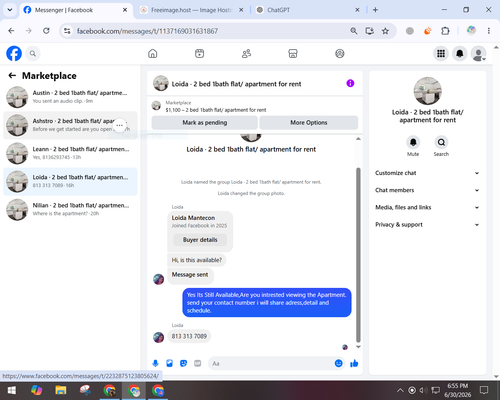Click the chat scrollbar thumb
500x400 pixels.
(x=358, y=255)
